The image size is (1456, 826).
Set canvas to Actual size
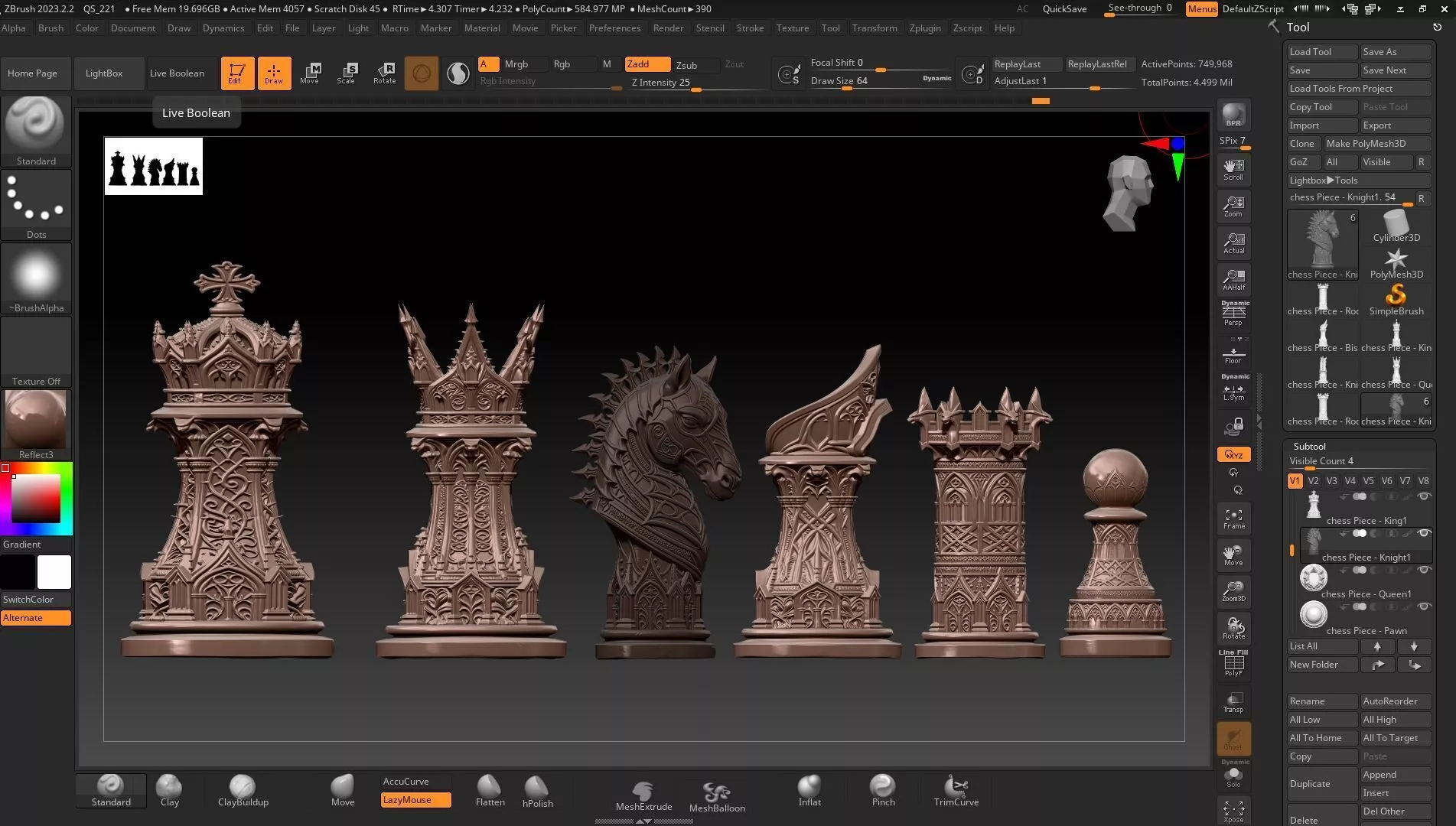(x=1233, y=243)
